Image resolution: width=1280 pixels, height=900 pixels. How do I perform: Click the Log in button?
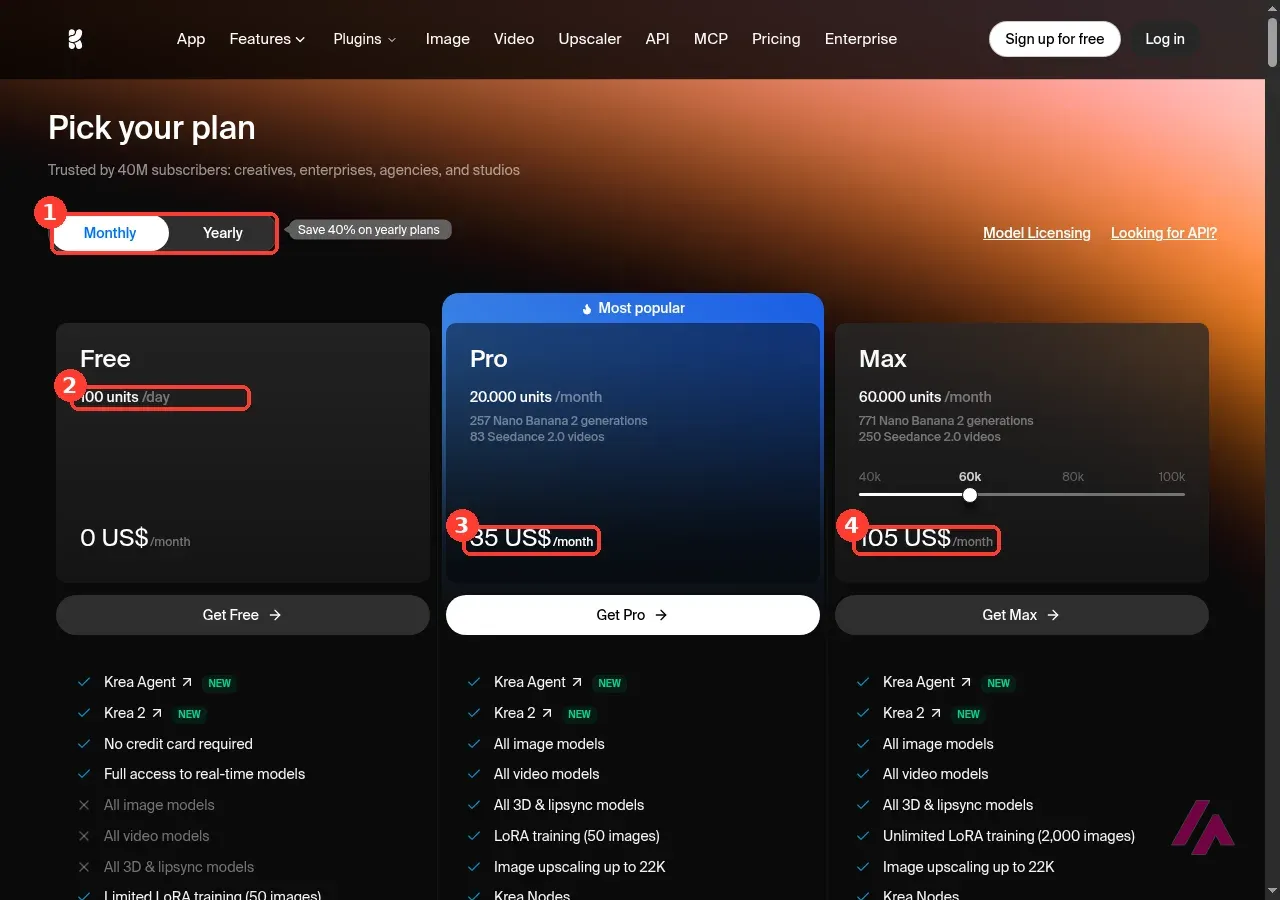click(x=1165, y=39)
